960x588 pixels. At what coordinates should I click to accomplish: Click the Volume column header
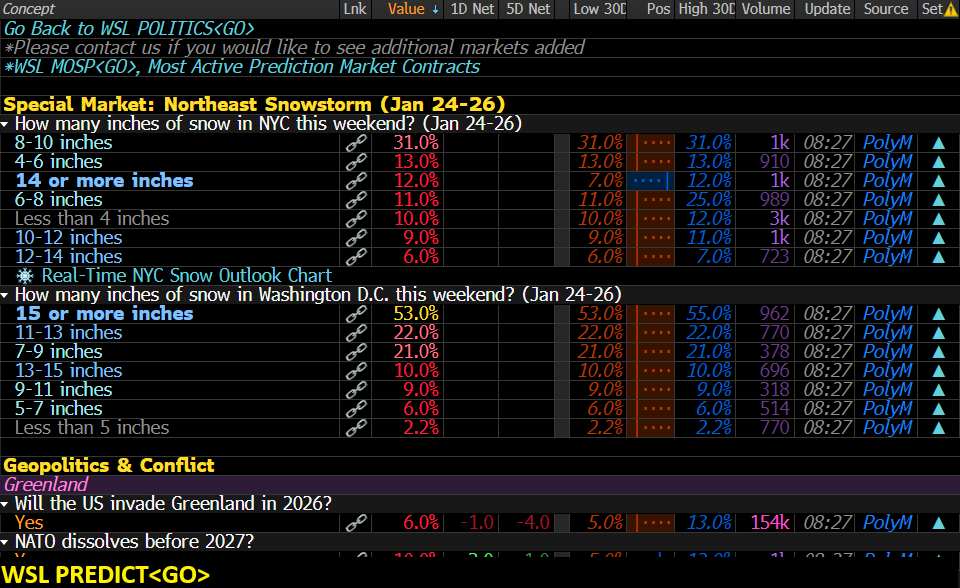coord(766,9)
